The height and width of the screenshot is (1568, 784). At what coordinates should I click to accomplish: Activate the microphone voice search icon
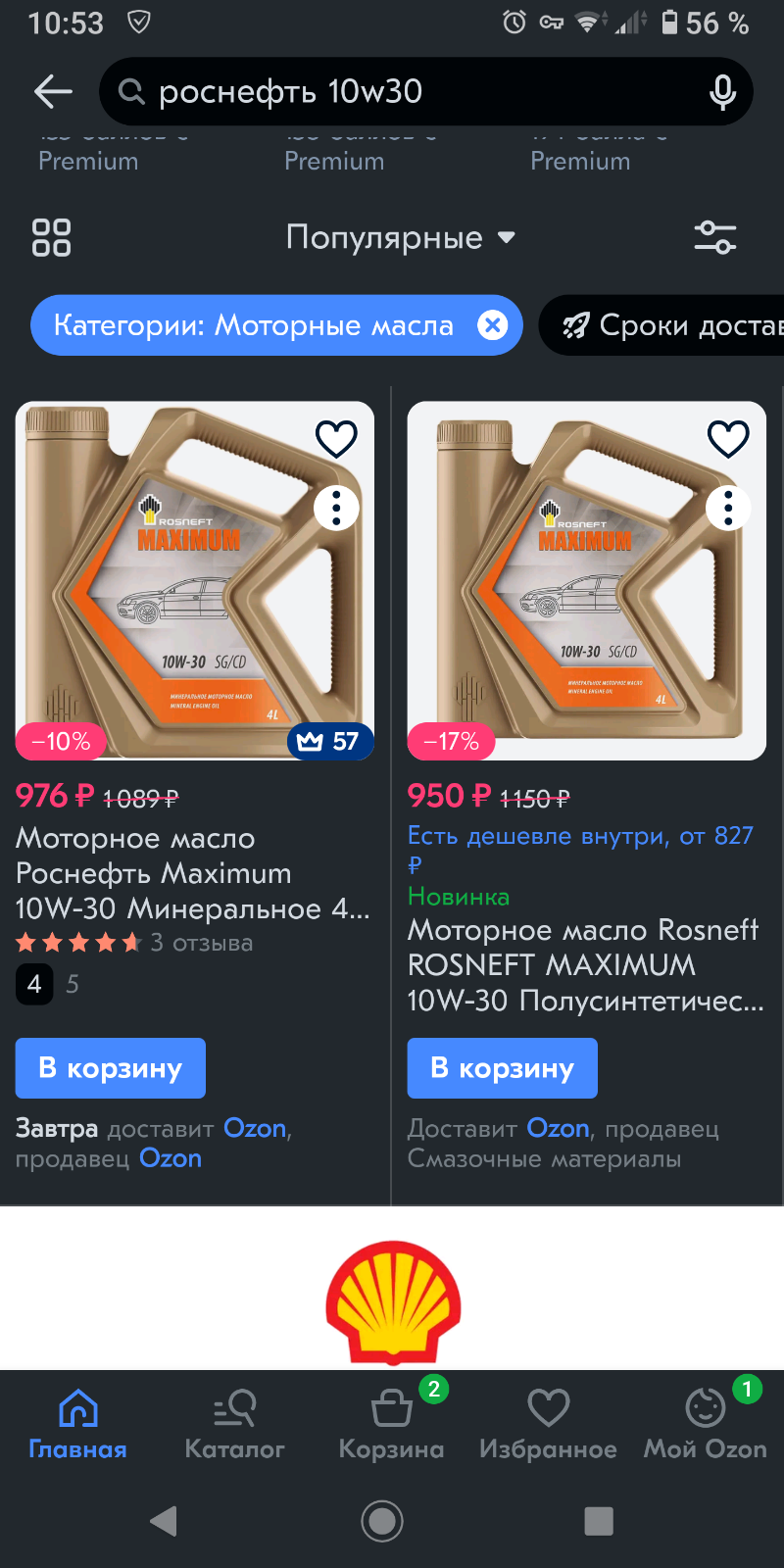(722, 92)
